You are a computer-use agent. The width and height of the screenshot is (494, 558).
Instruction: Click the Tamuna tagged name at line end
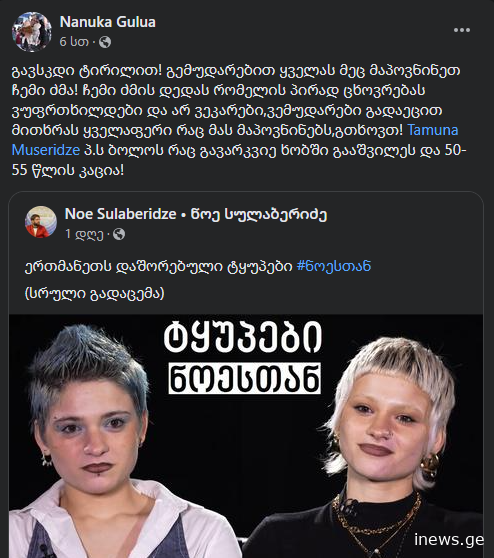tap(432, 130)
